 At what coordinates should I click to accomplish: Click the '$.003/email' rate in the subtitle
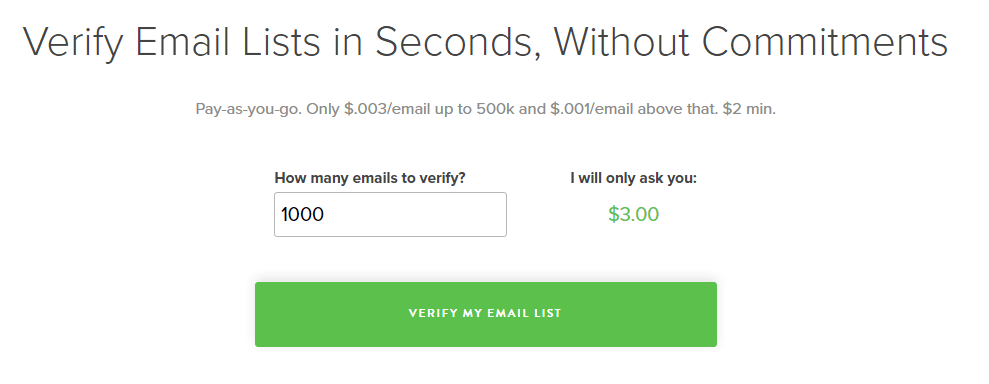[x=389, y=109]
